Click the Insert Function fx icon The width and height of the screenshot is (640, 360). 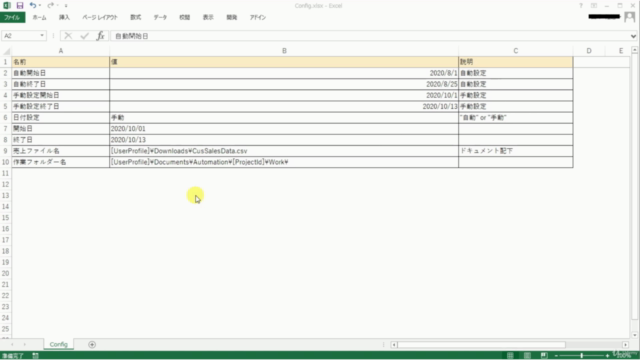(100, 36)
